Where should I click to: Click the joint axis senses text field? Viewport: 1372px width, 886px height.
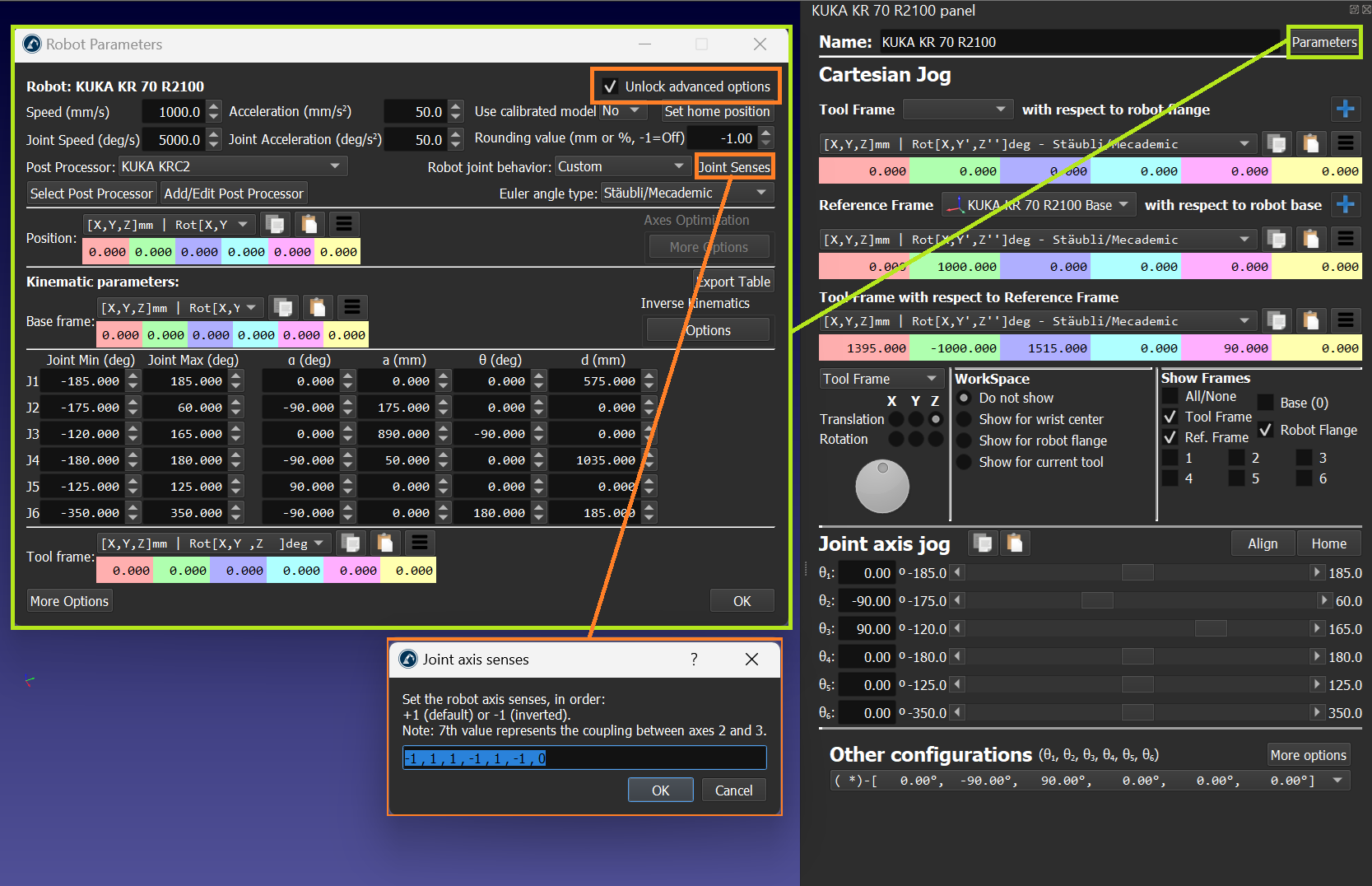point(584,758)
